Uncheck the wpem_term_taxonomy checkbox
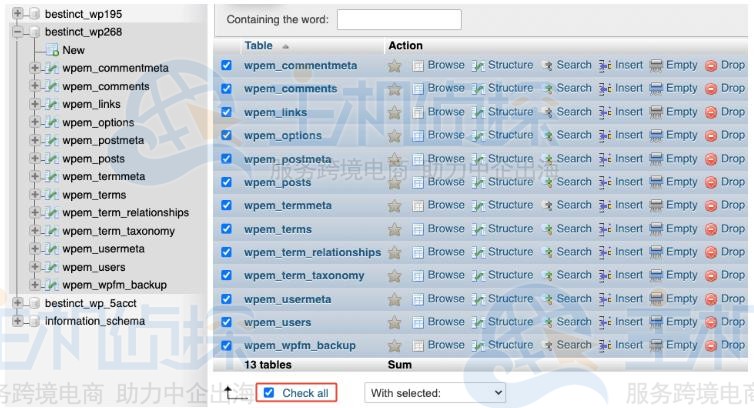This screenshot has width=754, height=408. (x=226, y=275)
